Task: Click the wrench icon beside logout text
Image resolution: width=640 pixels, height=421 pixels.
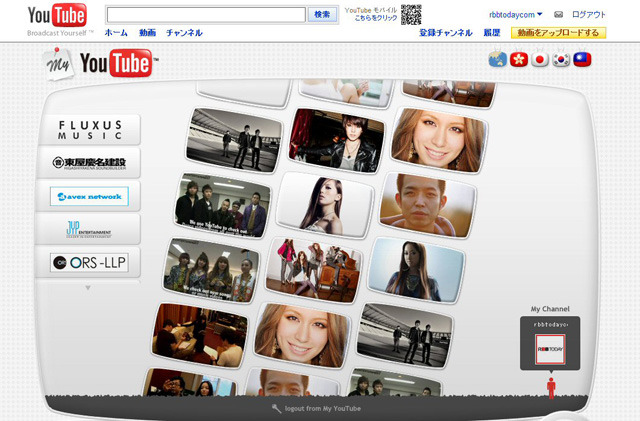Action: coord(276,408)
